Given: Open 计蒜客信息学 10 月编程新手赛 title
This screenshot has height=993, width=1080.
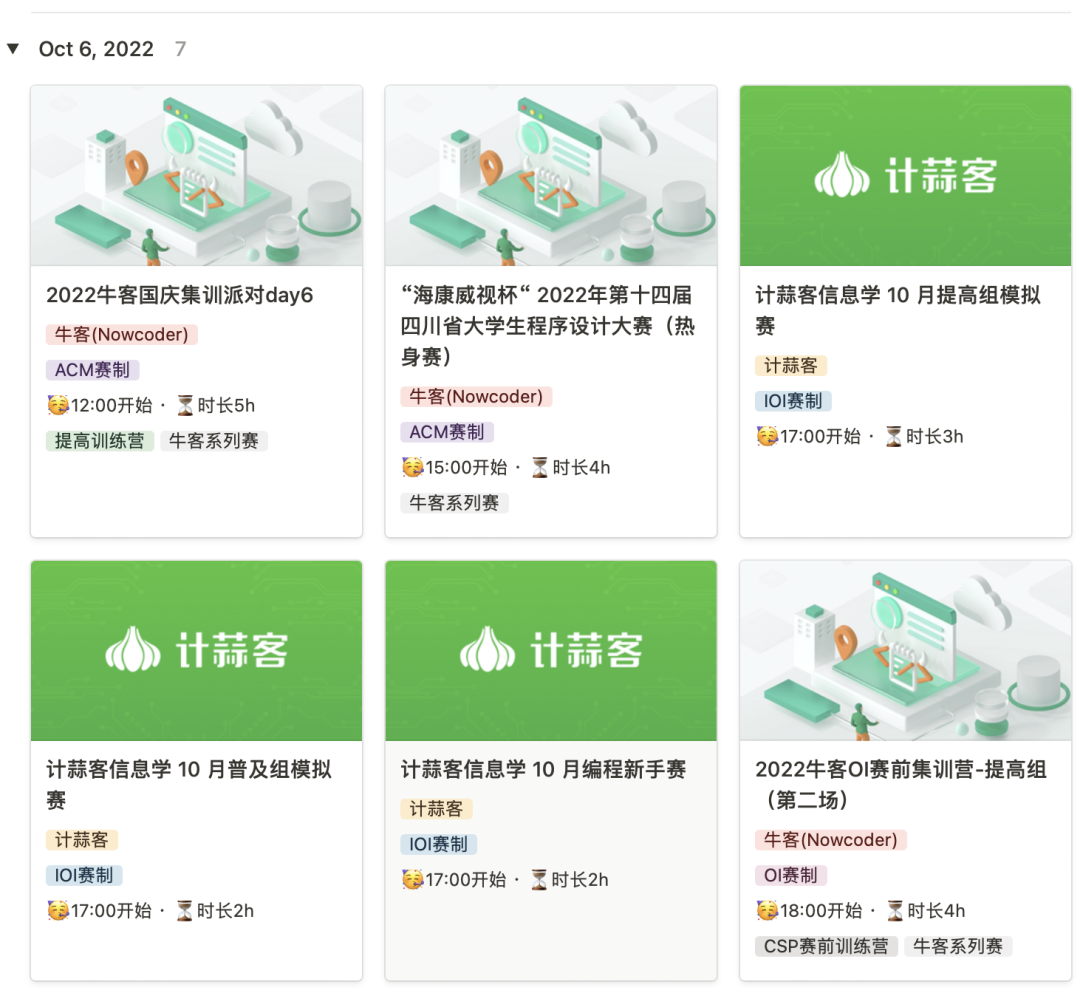Looking at the screenshot, I should point(543,769).
